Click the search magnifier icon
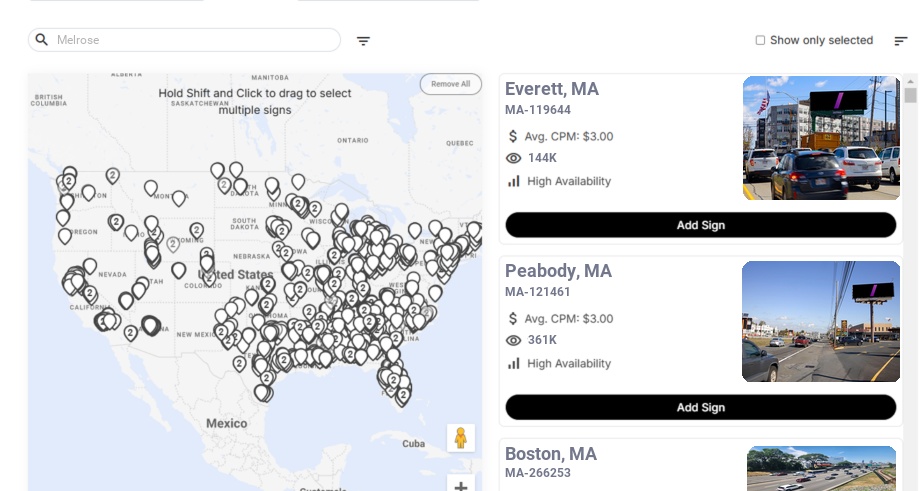Viewport: 920px width, 491px height. pos(42,40)
